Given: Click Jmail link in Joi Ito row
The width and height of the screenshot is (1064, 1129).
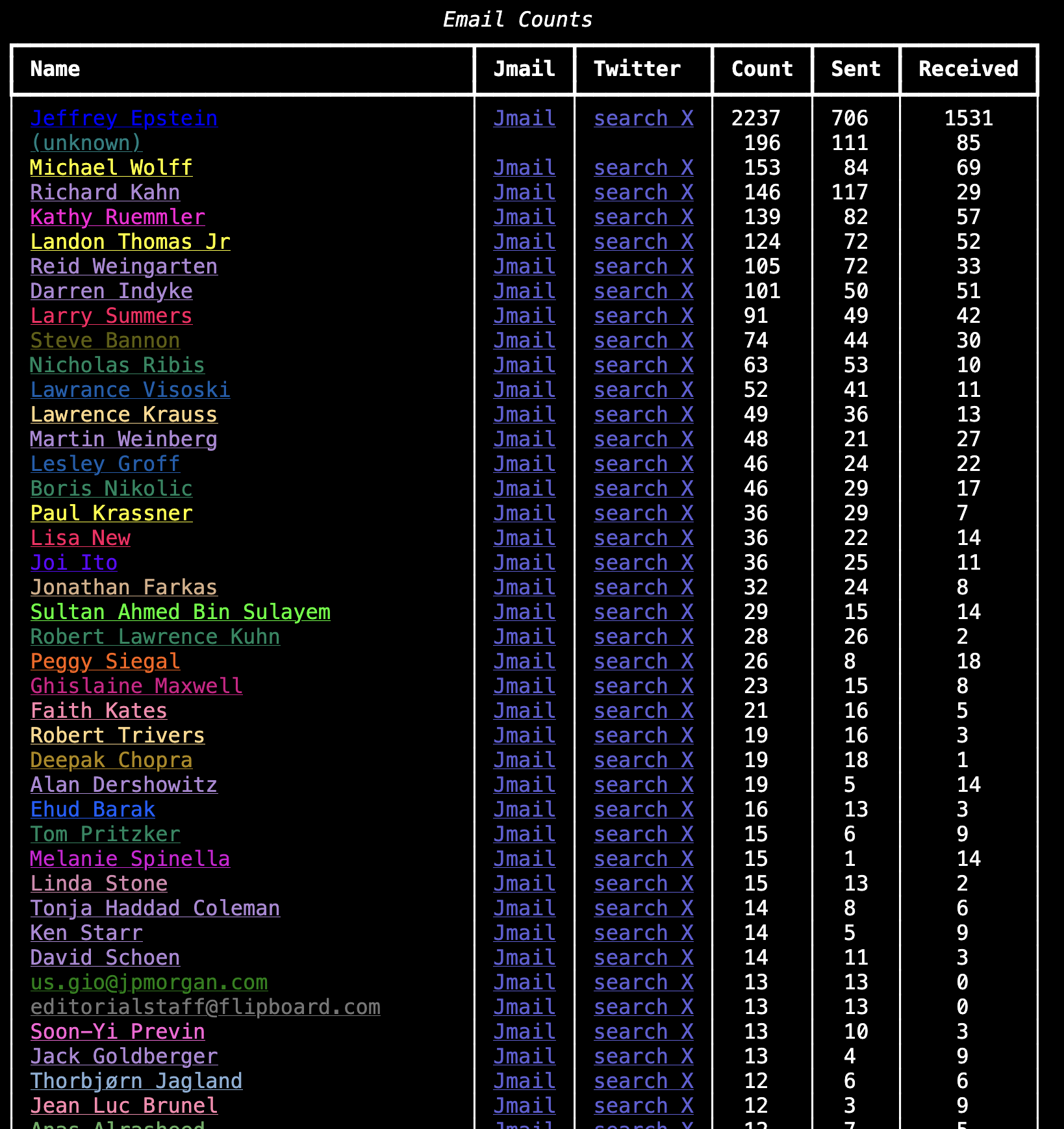Looking at the screenshot, I should pyautogui.click(x=524, y=563).
